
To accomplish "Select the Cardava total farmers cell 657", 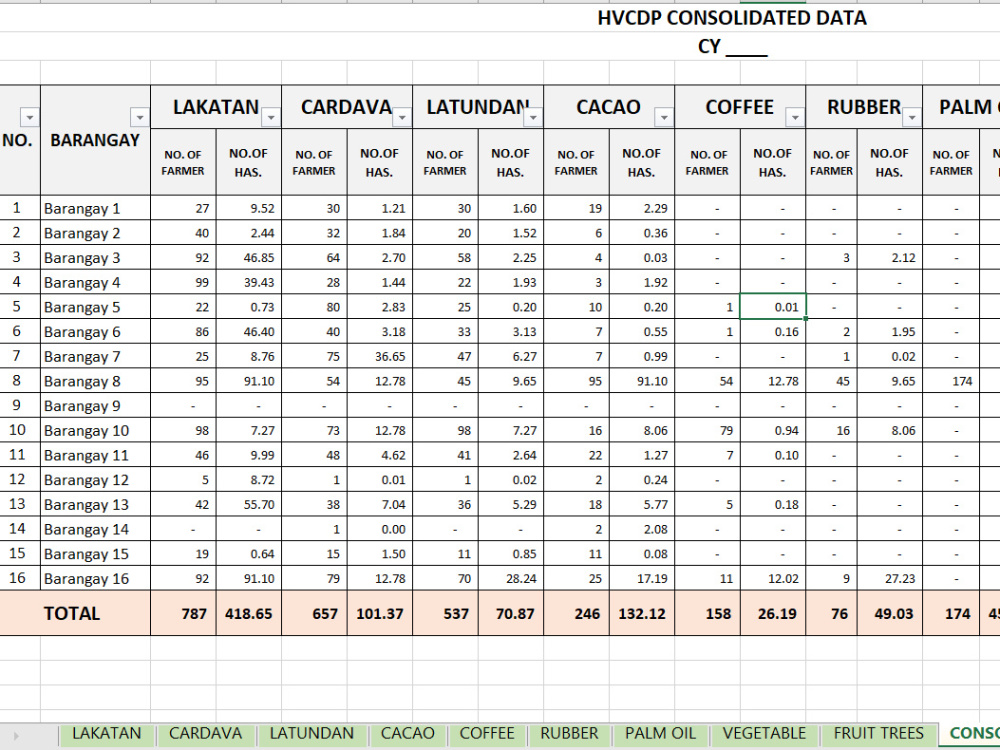I will 314,613.
